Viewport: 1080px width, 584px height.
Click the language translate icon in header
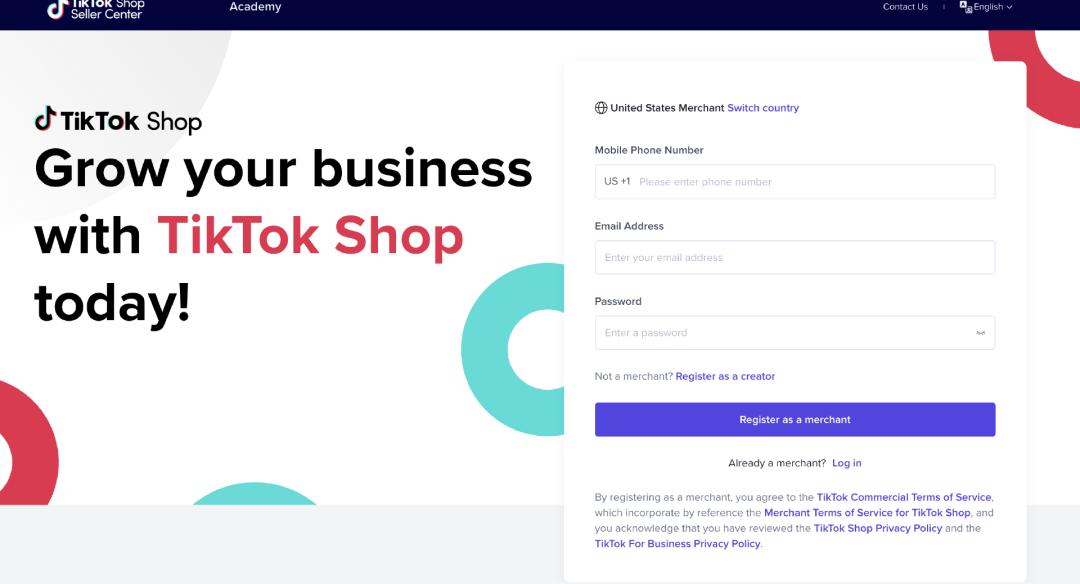click(966, 7)
